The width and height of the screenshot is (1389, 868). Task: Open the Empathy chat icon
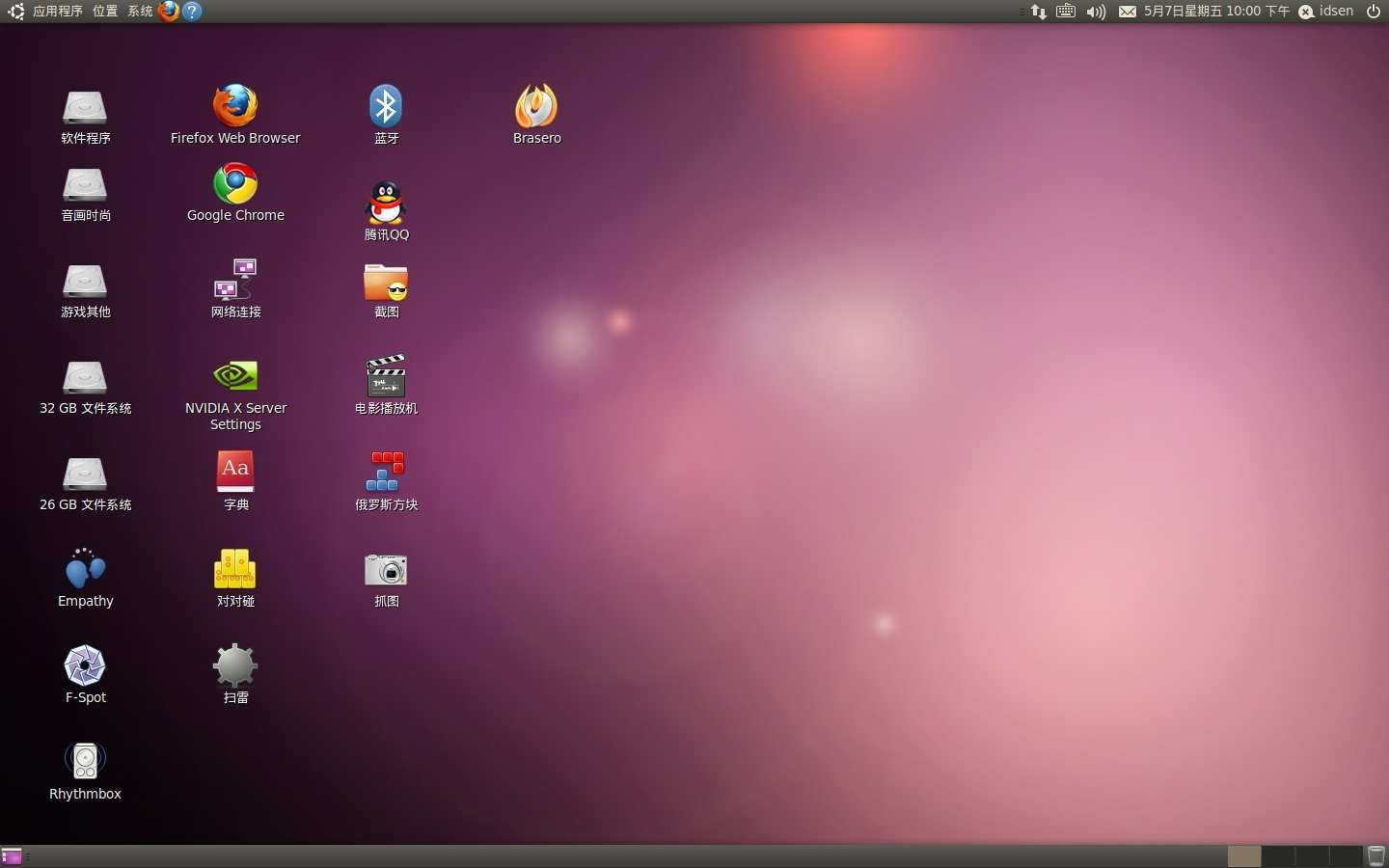click(x=85, y=569)
